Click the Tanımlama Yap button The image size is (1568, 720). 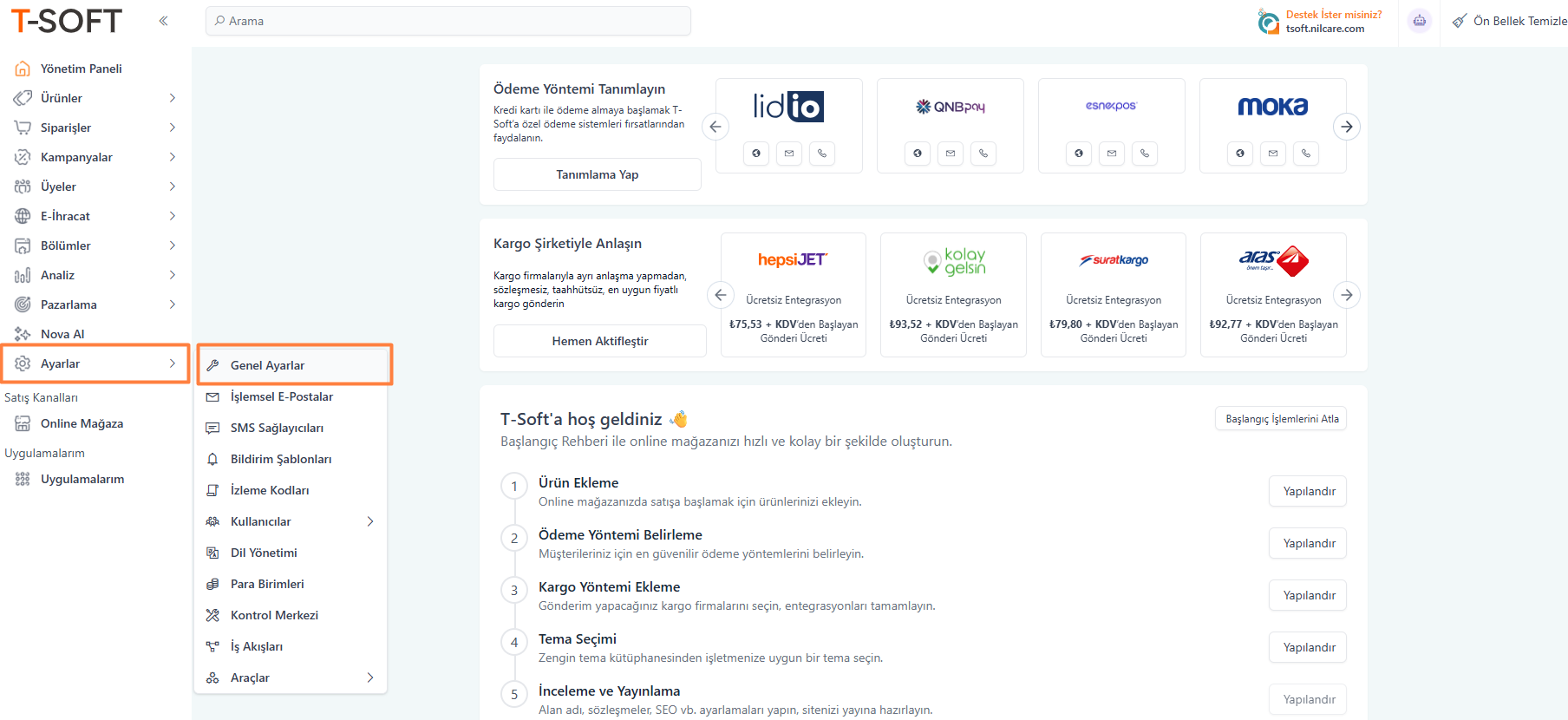point(597,174)
